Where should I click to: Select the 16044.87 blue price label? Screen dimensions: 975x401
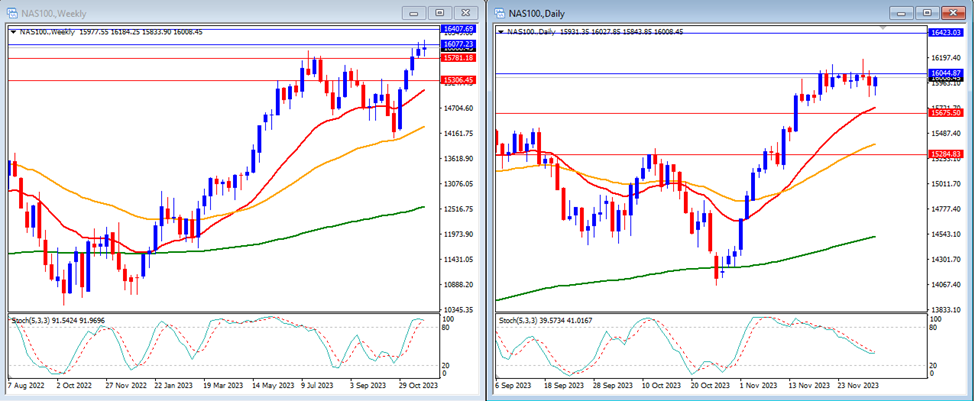point(946,73)
